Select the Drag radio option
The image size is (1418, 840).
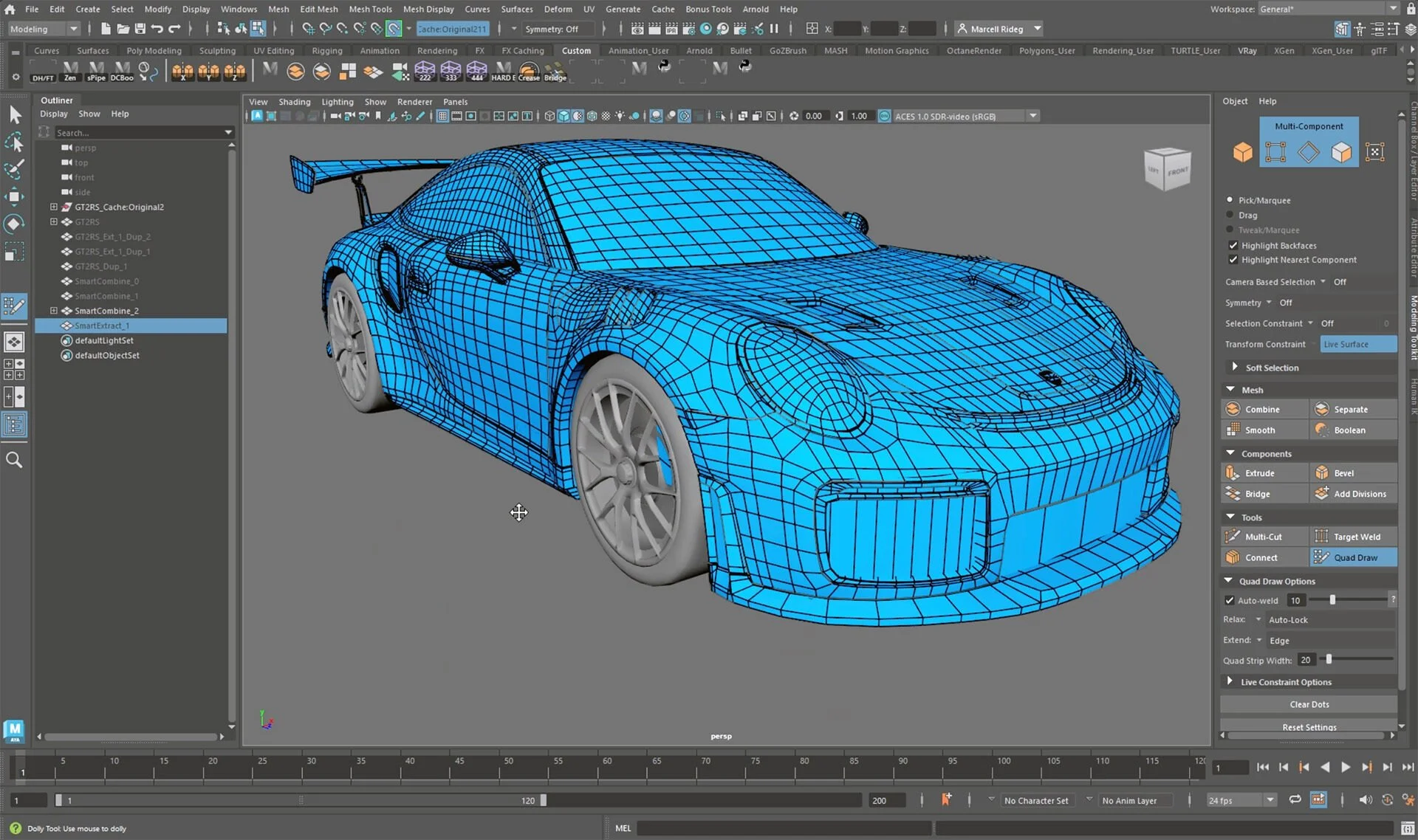pos(1230,215)
